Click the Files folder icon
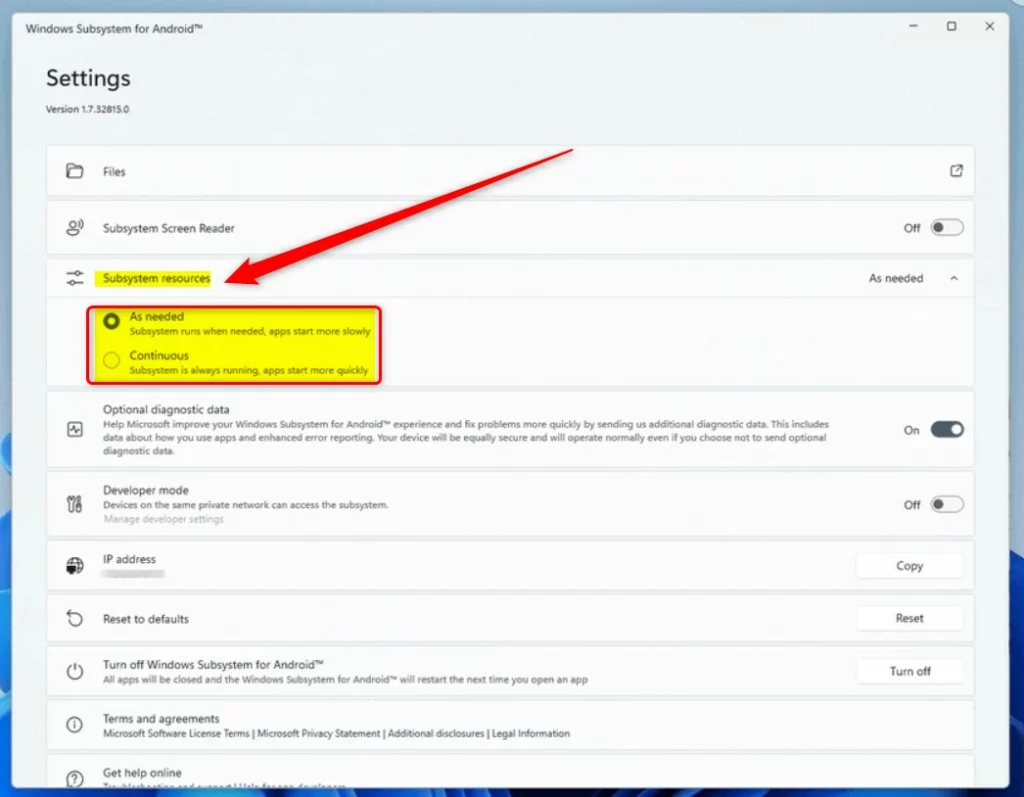 [x=75, y=171]
